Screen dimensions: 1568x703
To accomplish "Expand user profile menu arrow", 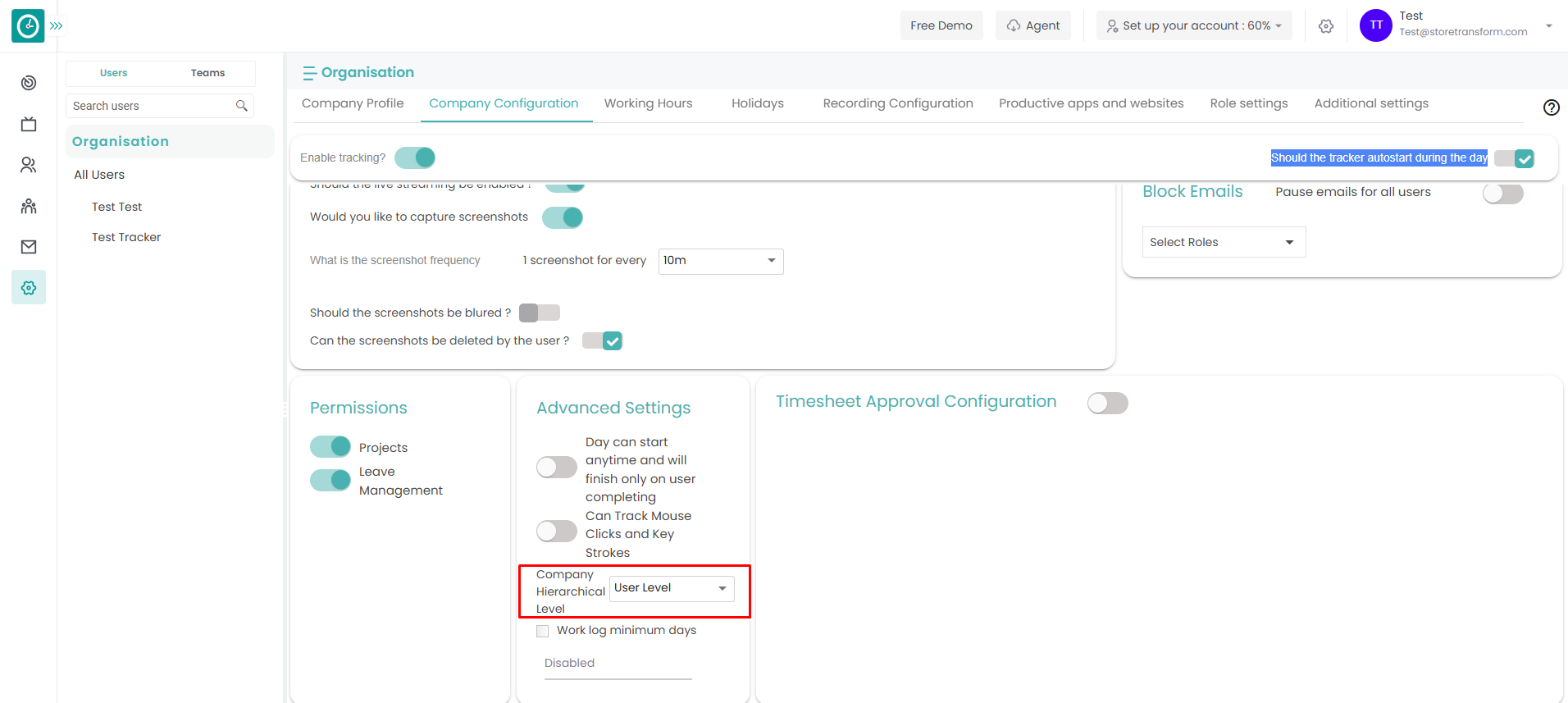I will 1549,25.
